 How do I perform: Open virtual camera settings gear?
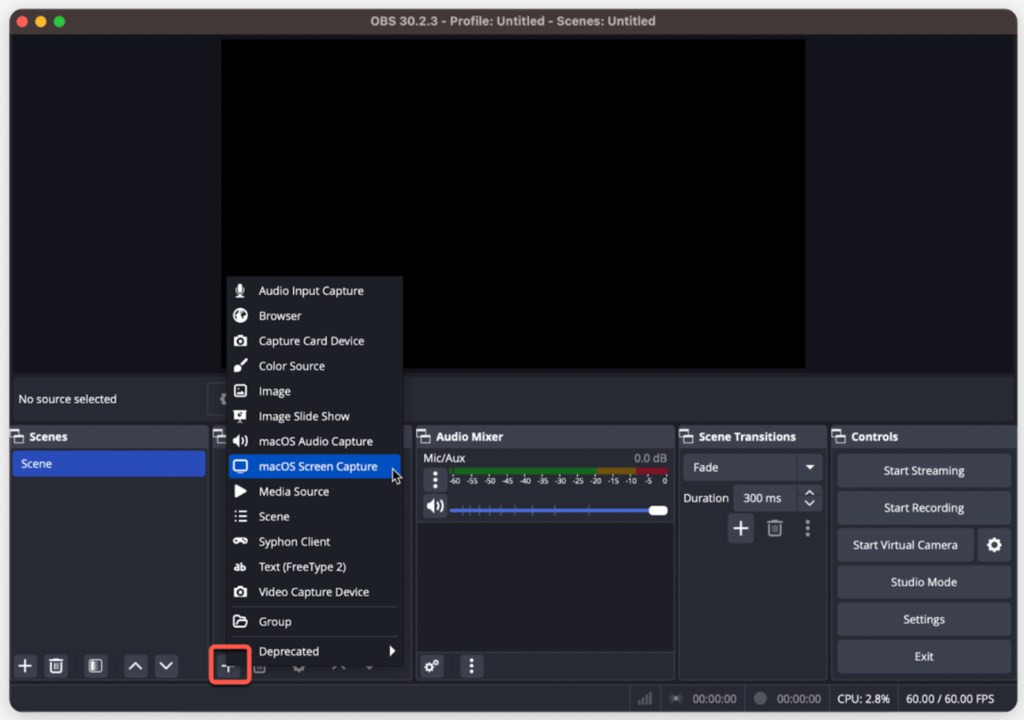coord(994,545)
